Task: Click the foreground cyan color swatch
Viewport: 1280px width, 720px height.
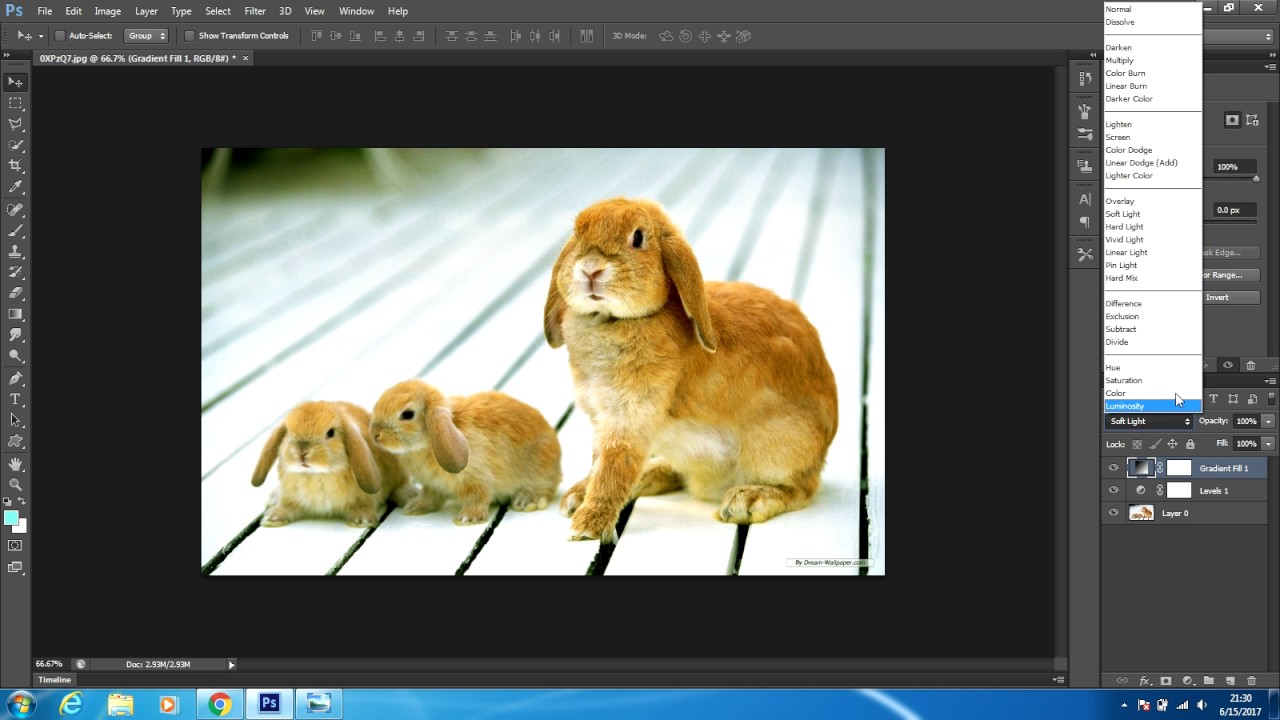Action: [11, 517]
